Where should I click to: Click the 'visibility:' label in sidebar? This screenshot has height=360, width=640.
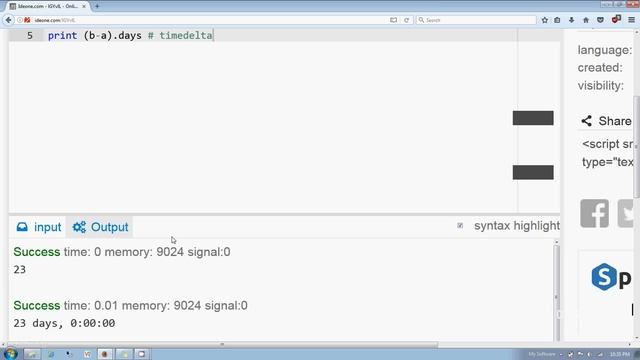coord(601,86)
